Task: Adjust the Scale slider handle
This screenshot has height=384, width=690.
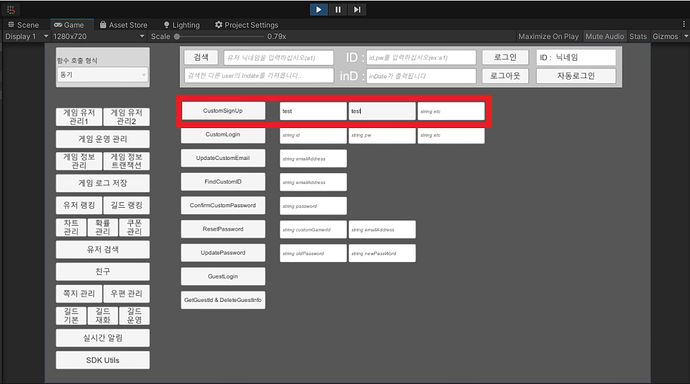Action: tap(177, 37)
